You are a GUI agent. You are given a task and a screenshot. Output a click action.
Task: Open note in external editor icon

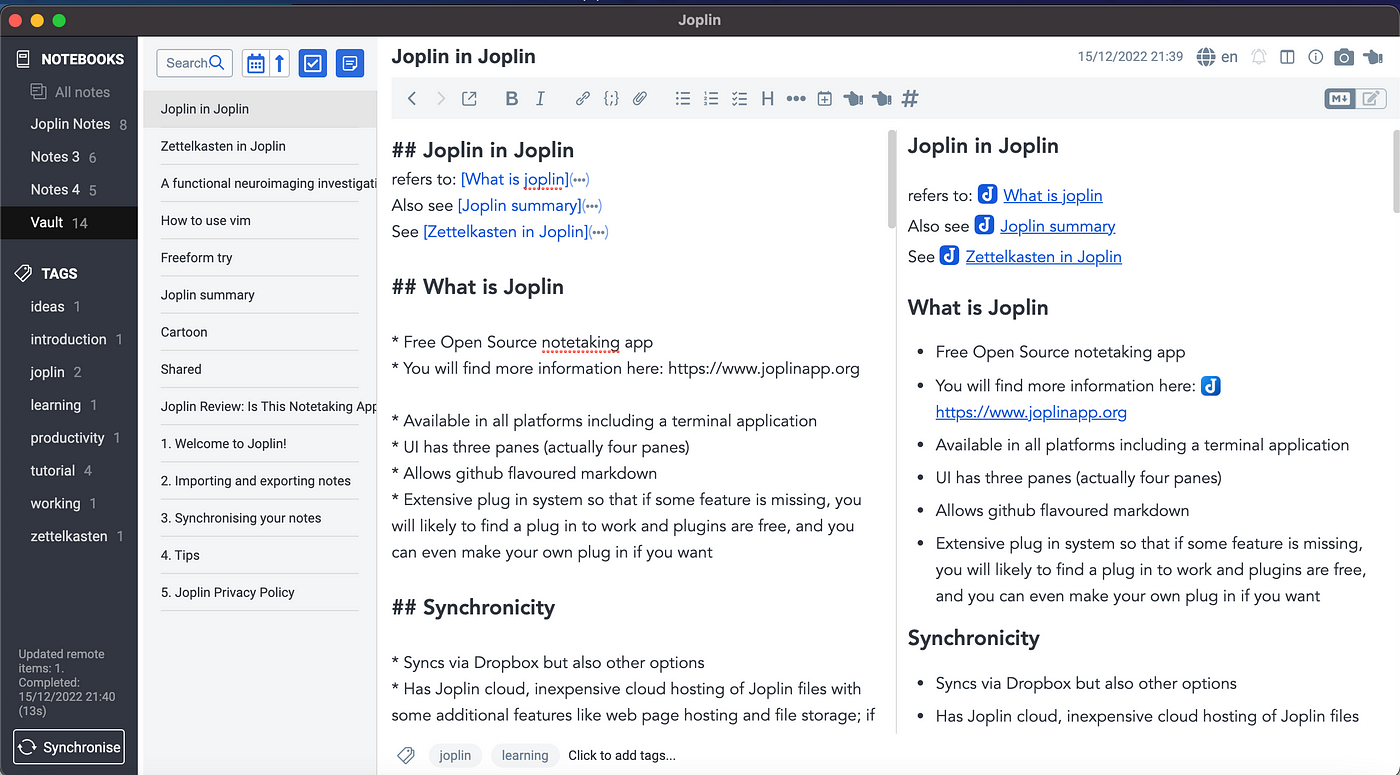pos(469,98)
